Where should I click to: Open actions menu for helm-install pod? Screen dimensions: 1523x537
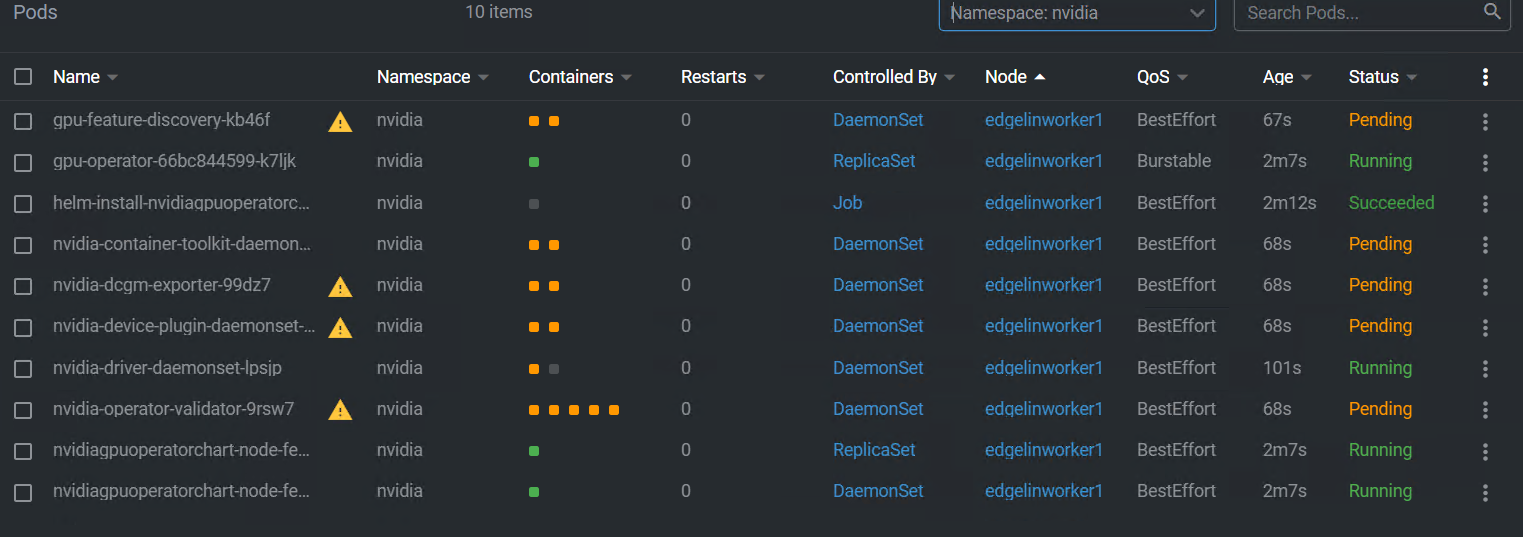[1485, 203]
